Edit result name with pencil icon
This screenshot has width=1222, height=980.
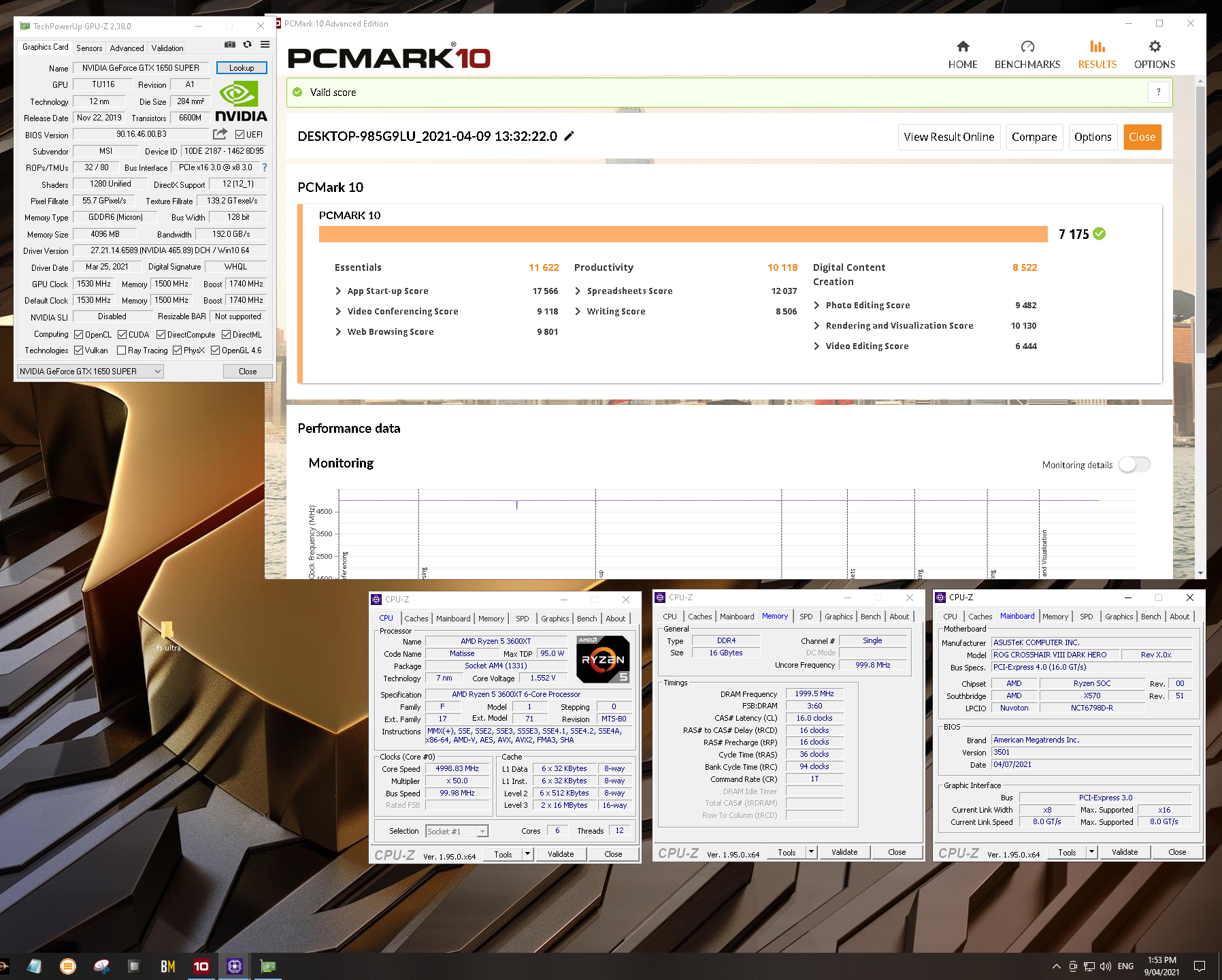(569, 136)
